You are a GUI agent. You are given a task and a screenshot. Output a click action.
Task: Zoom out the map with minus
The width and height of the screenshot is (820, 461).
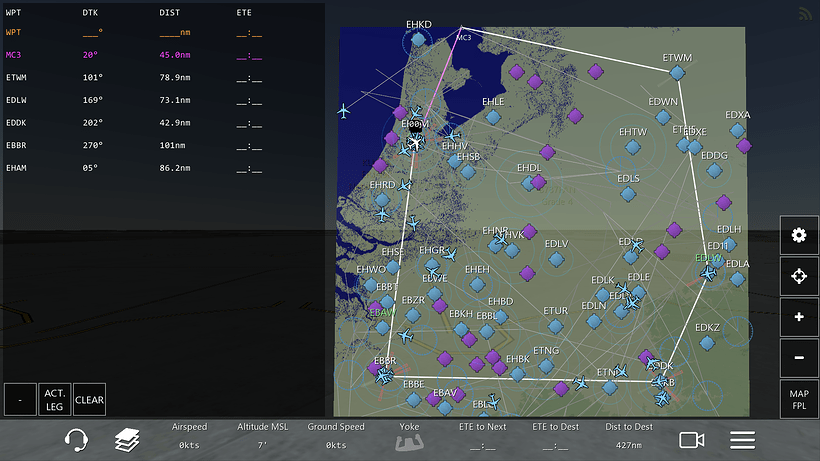click(x=799, y=358)
